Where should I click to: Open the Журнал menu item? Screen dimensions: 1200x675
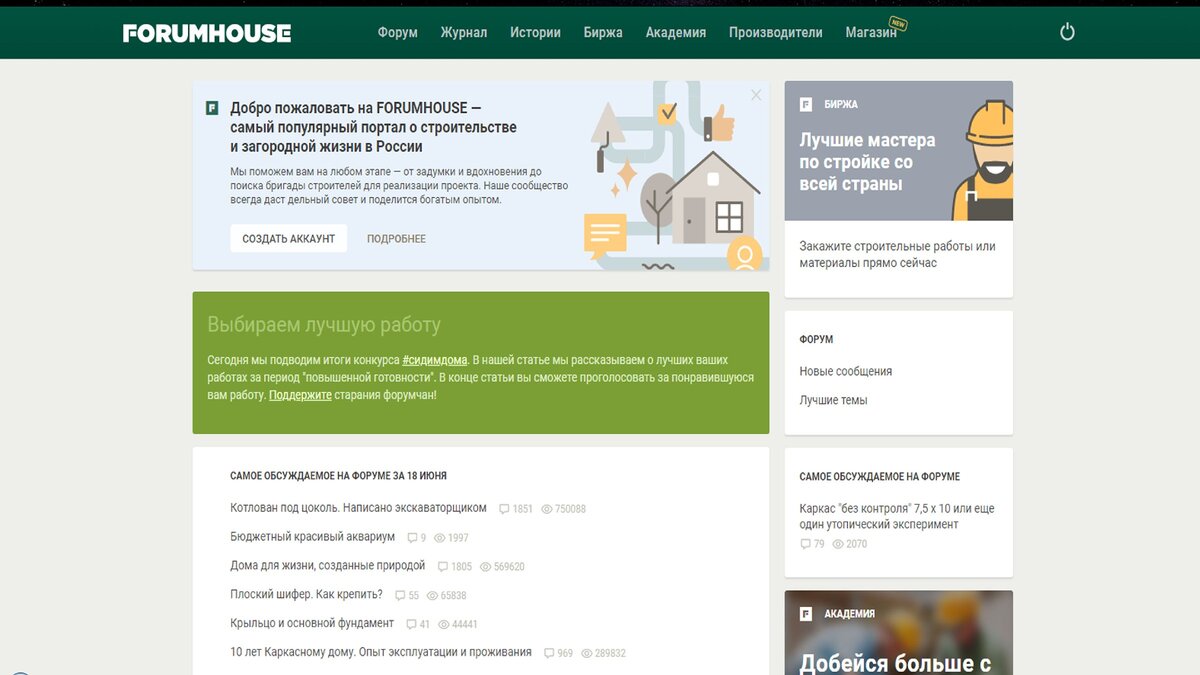pos(464,32)
